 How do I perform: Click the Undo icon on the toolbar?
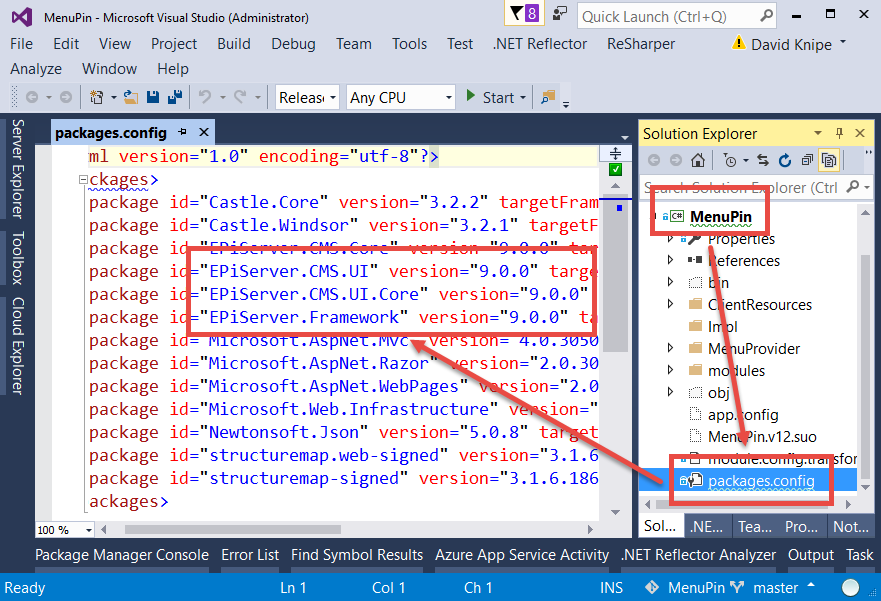pos(203,97)
